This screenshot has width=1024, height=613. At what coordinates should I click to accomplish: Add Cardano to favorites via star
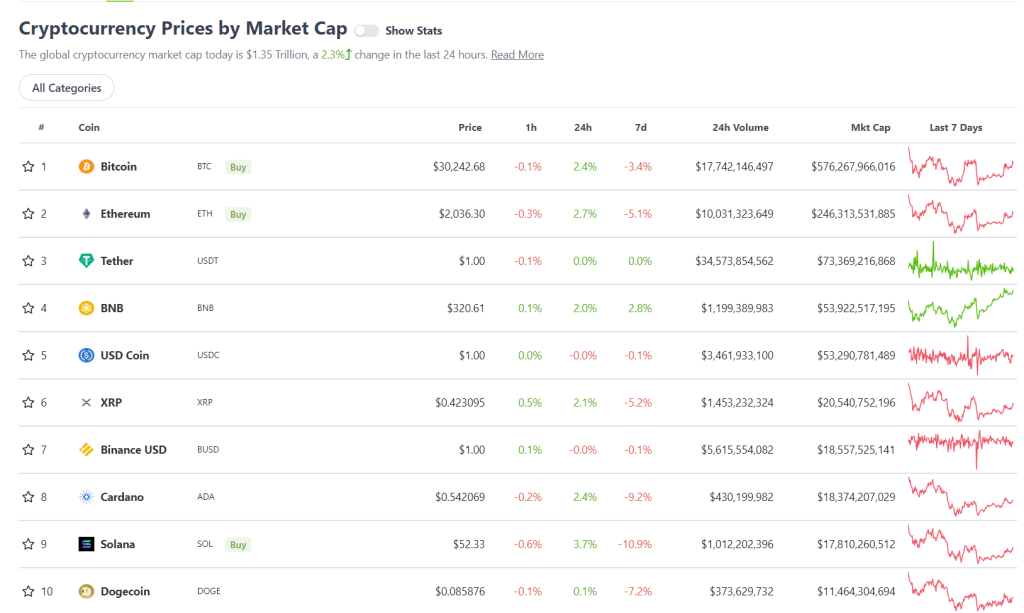tap(28, 497)
